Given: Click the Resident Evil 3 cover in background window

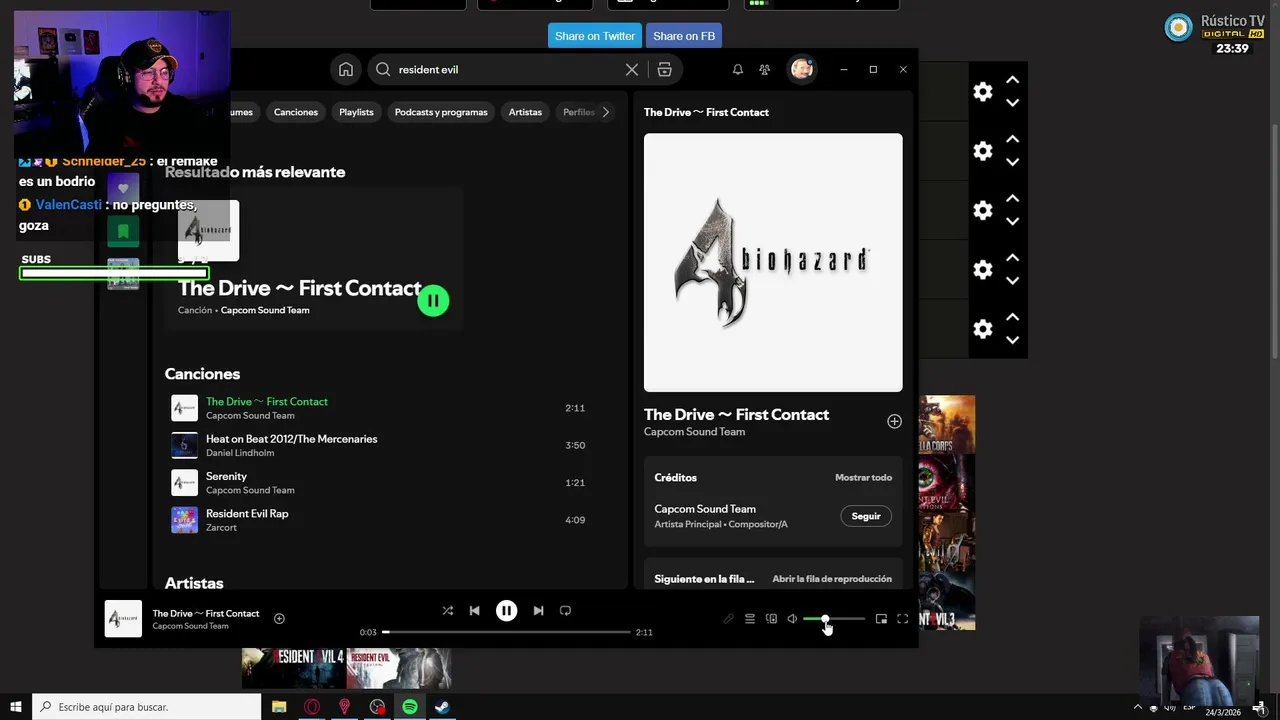Looking at the screenshot, I should pos(947,600).
